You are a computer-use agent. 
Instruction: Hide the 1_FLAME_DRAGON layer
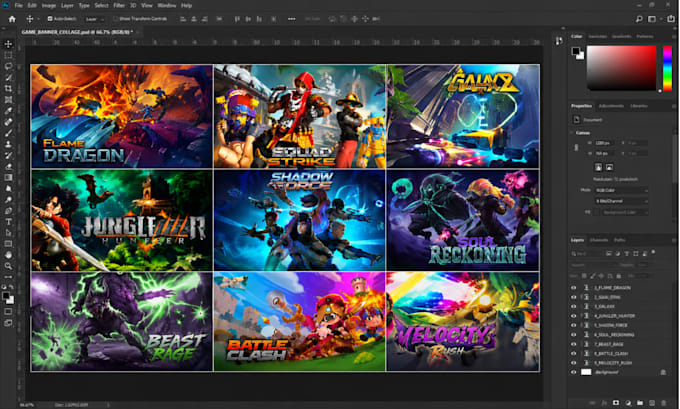coord(574,288)
